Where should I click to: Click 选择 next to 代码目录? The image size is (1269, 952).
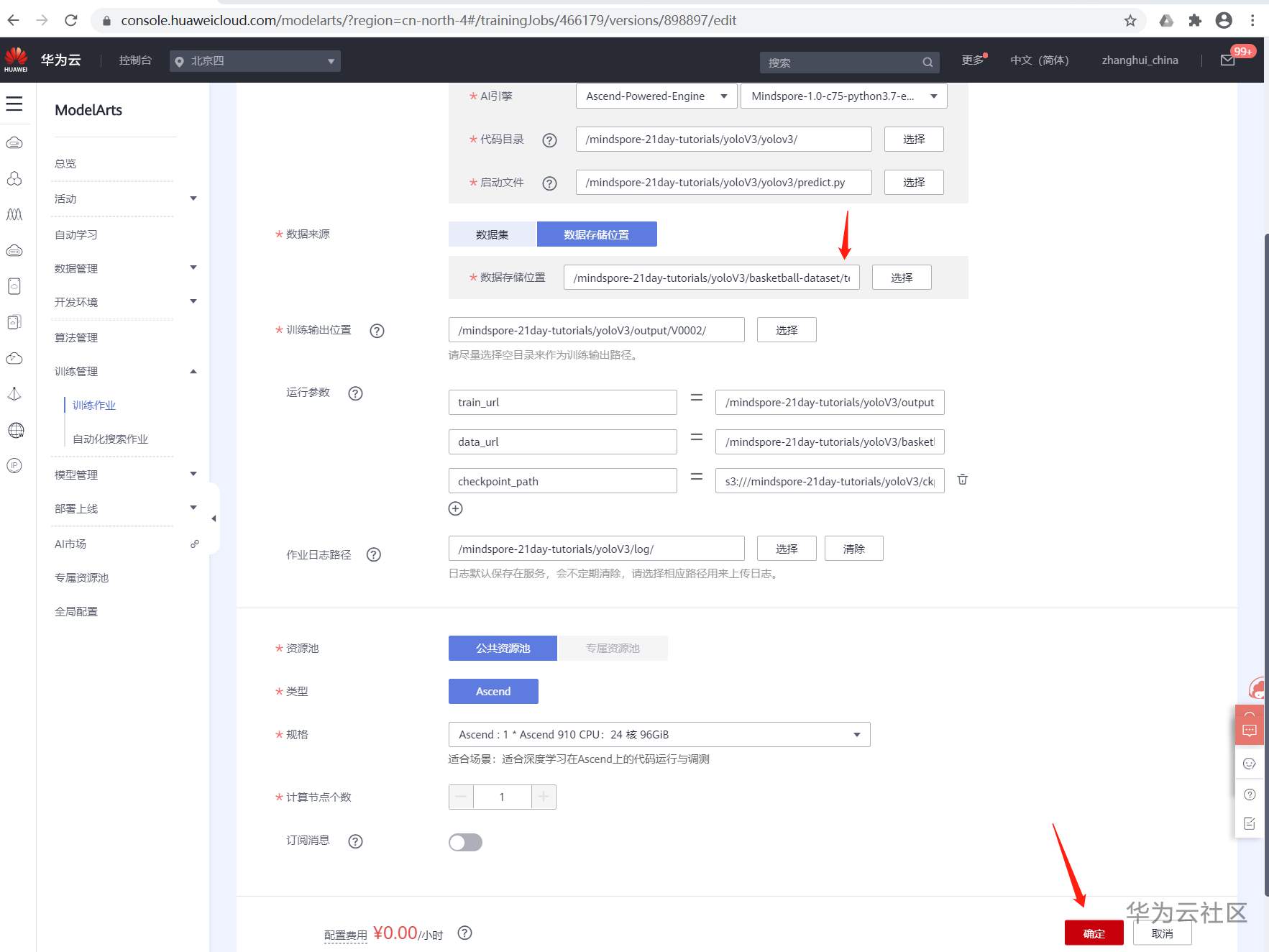(914, 139)
